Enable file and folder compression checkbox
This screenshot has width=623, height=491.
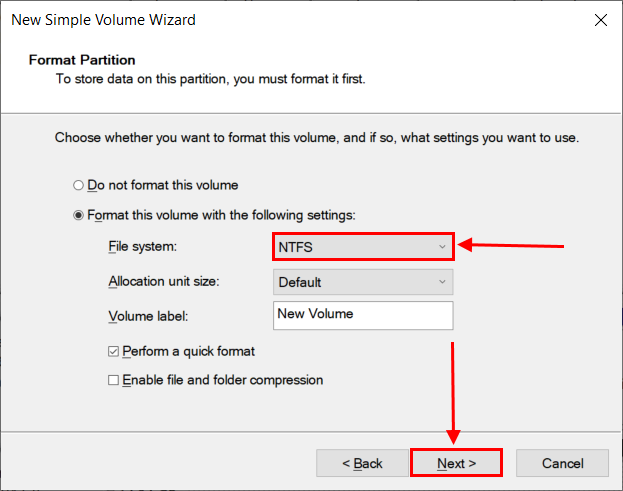click(x=113, y=380)
